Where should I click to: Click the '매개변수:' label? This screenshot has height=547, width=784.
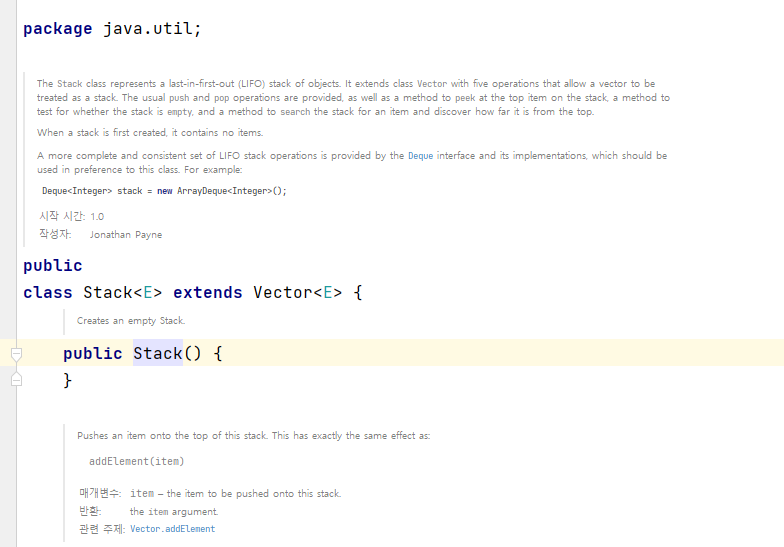click(100, 494)
